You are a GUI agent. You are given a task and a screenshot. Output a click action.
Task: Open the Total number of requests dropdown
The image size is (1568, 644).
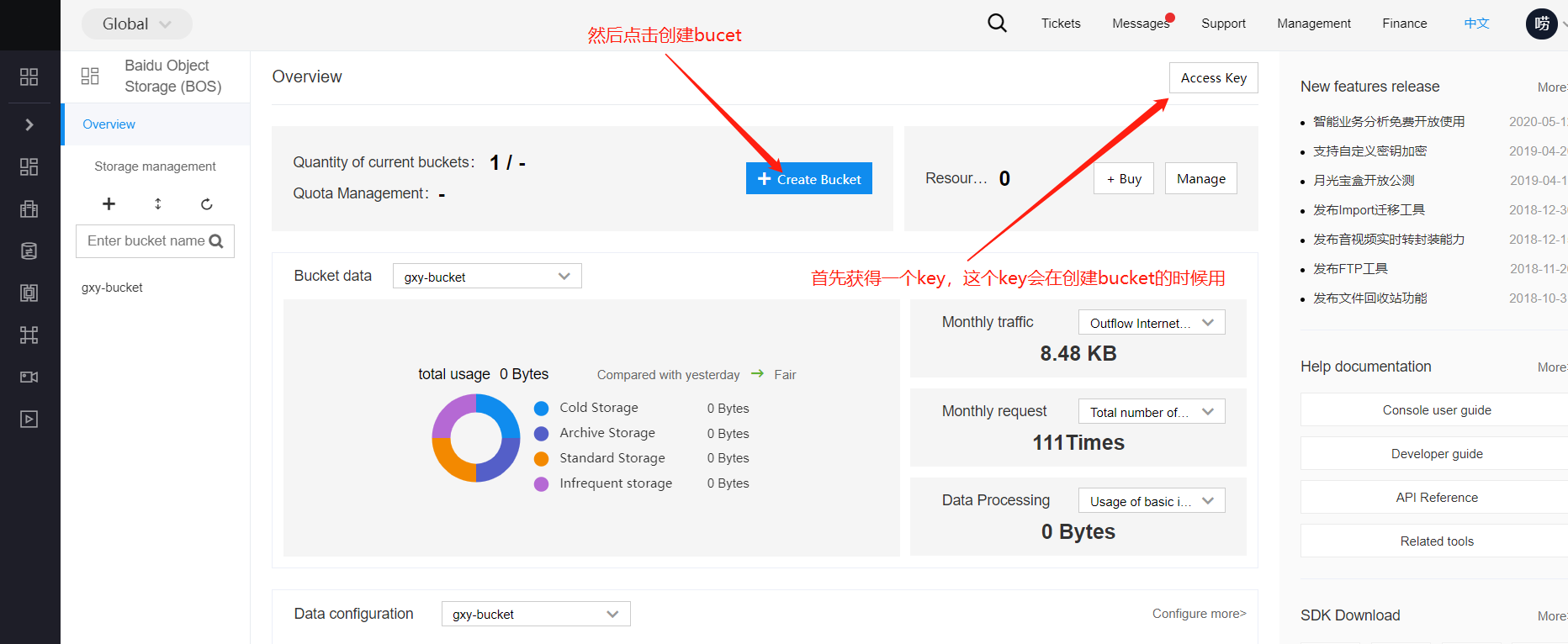[1152, 412]
